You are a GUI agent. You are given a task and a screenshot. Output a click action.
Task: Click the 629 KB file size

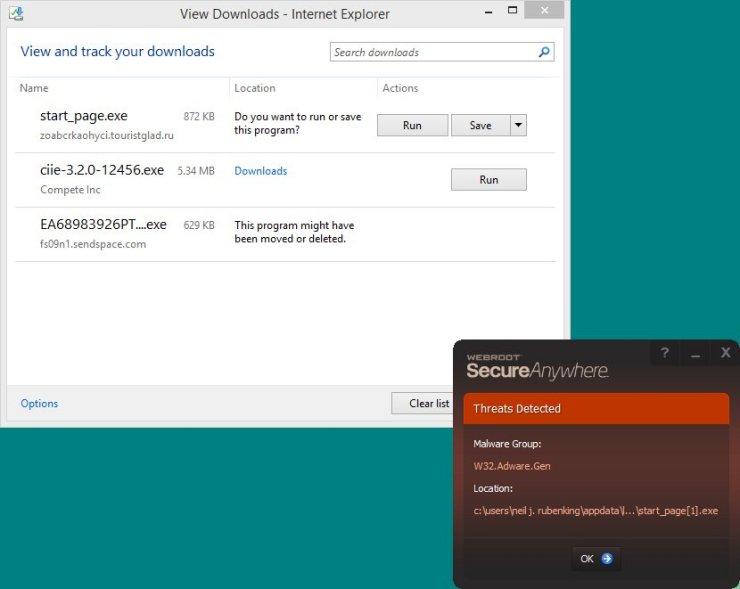(x=199, y=225)
